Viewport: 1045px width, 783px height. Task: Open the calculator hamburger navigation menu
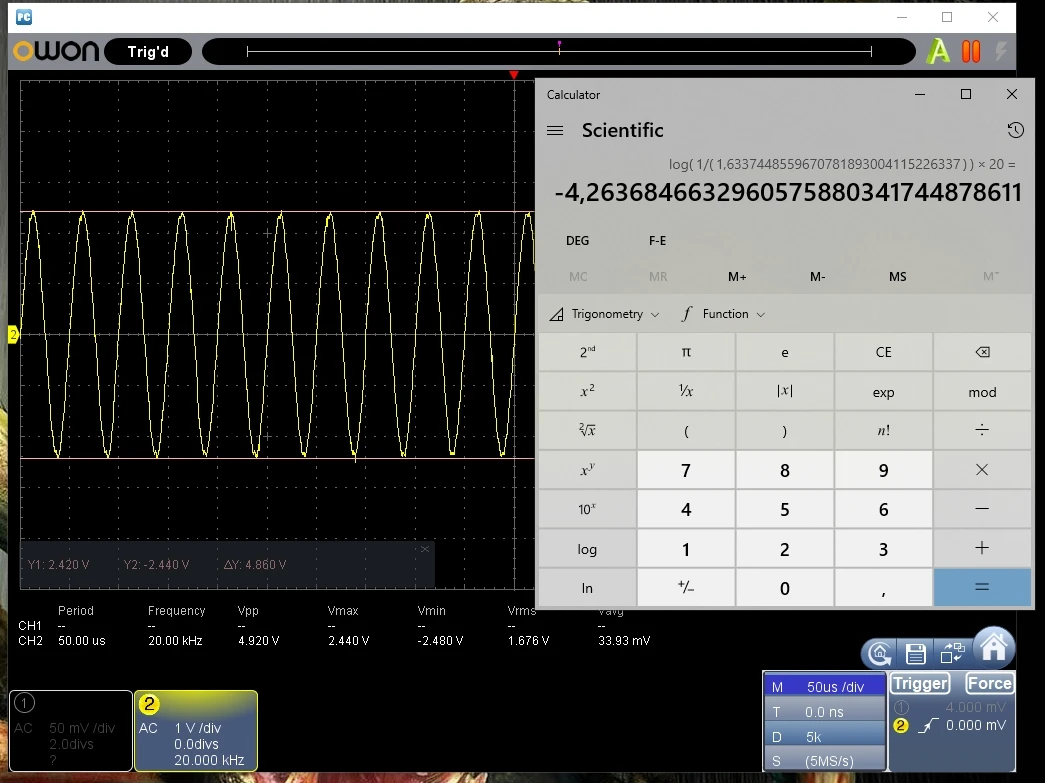tap(556, 130)
